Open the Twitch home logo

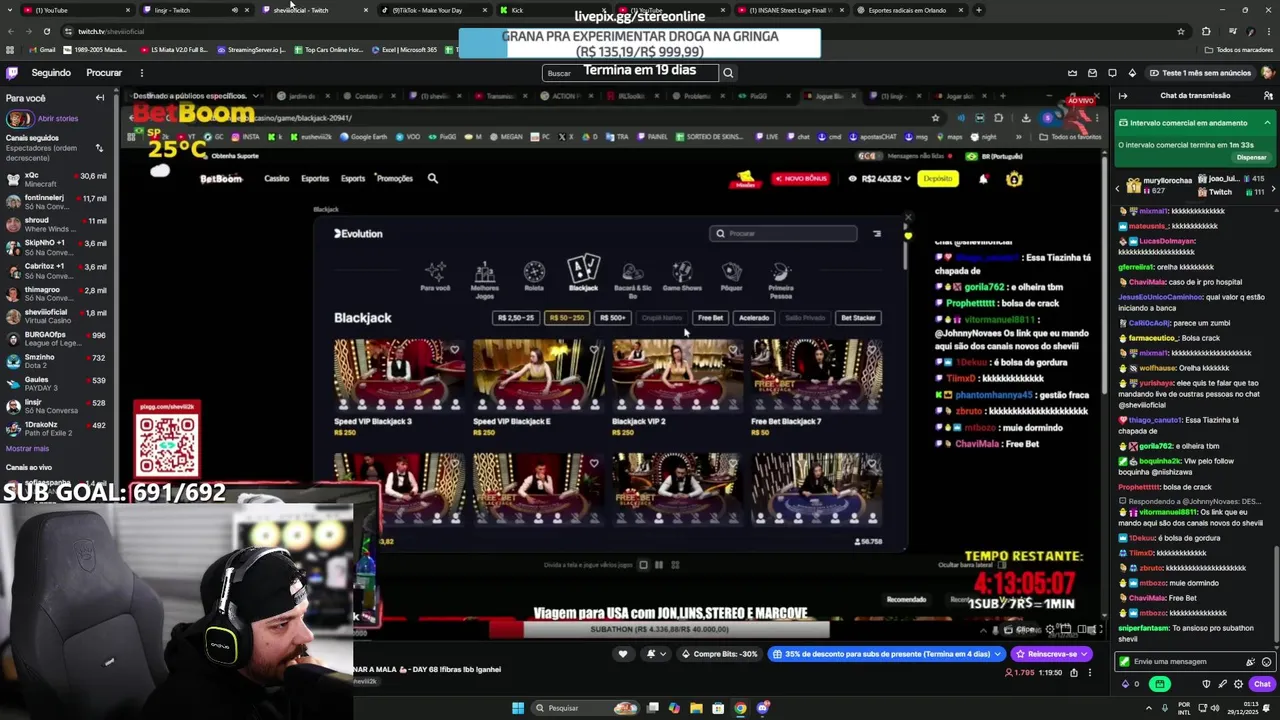(x=12, y=72)
